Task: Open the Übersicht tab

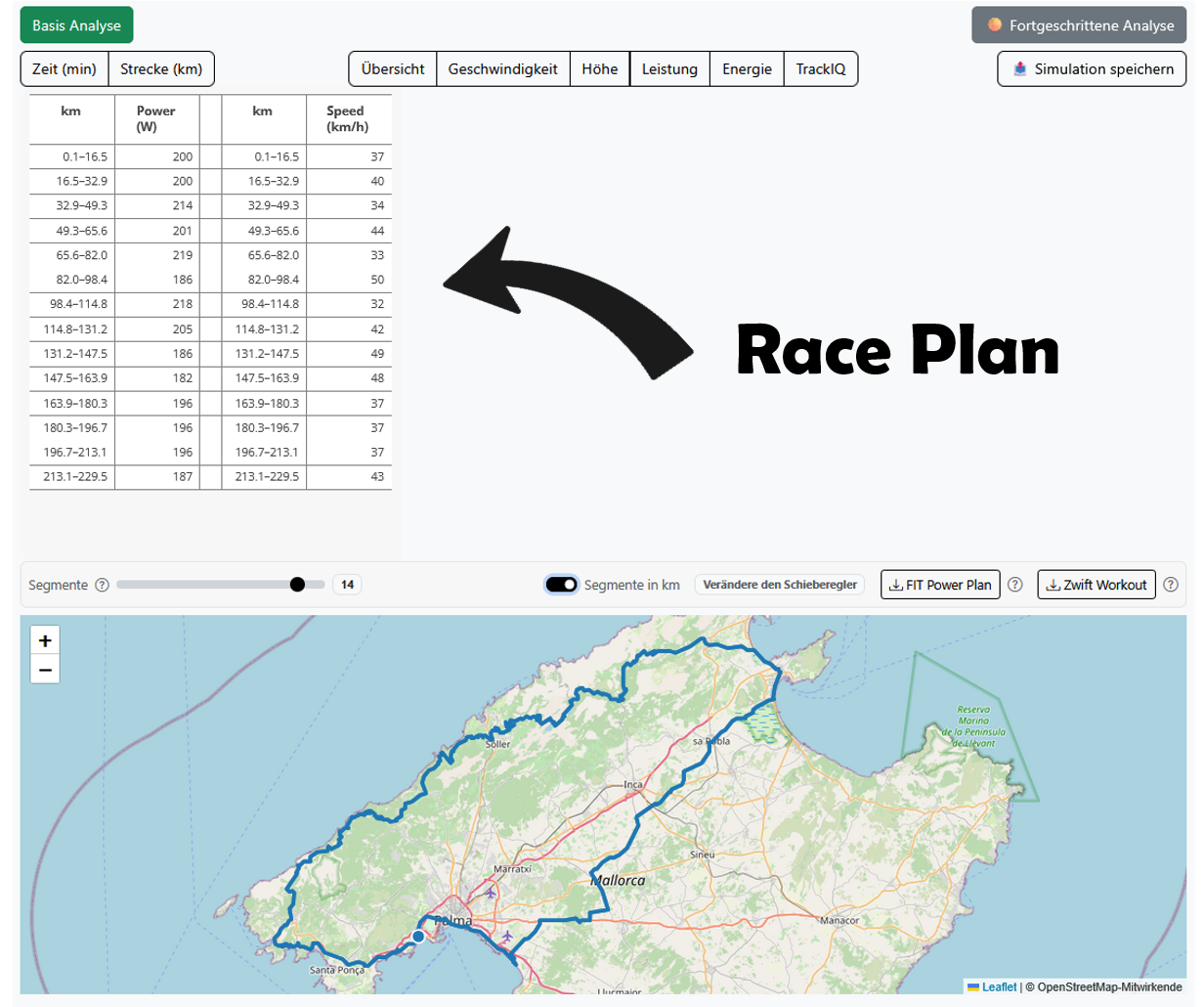Action: click(x=393, y=69)
